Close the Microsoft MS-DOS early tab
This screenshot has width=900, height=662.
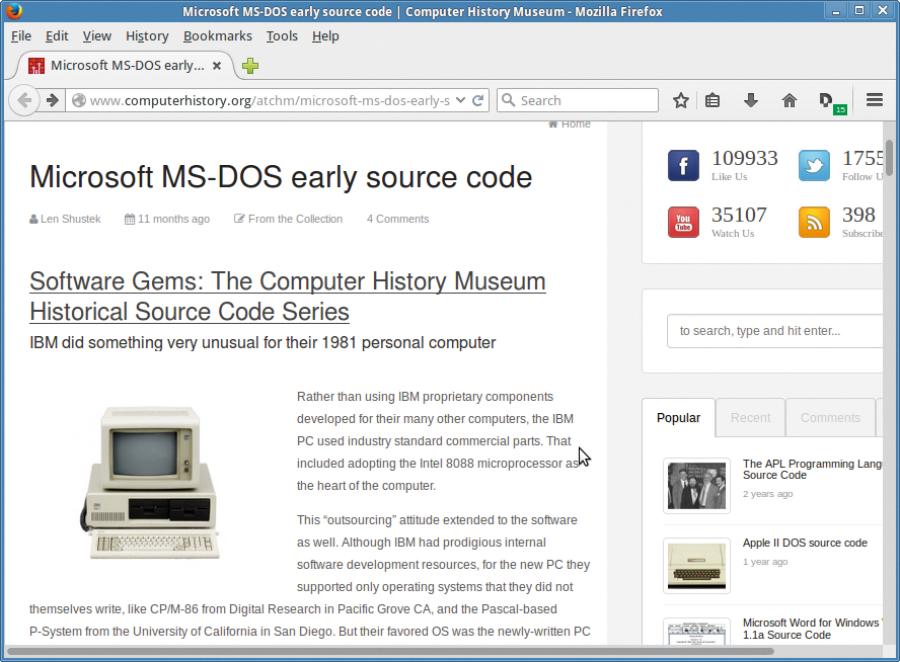217,66
